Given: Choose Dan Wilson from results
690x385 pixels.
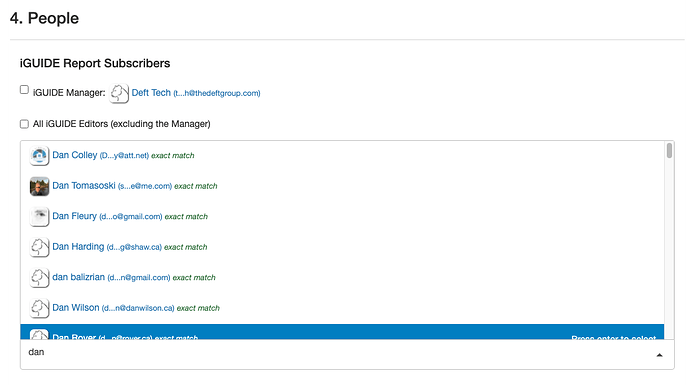Looking at the screenshot, I should [342, 308].
